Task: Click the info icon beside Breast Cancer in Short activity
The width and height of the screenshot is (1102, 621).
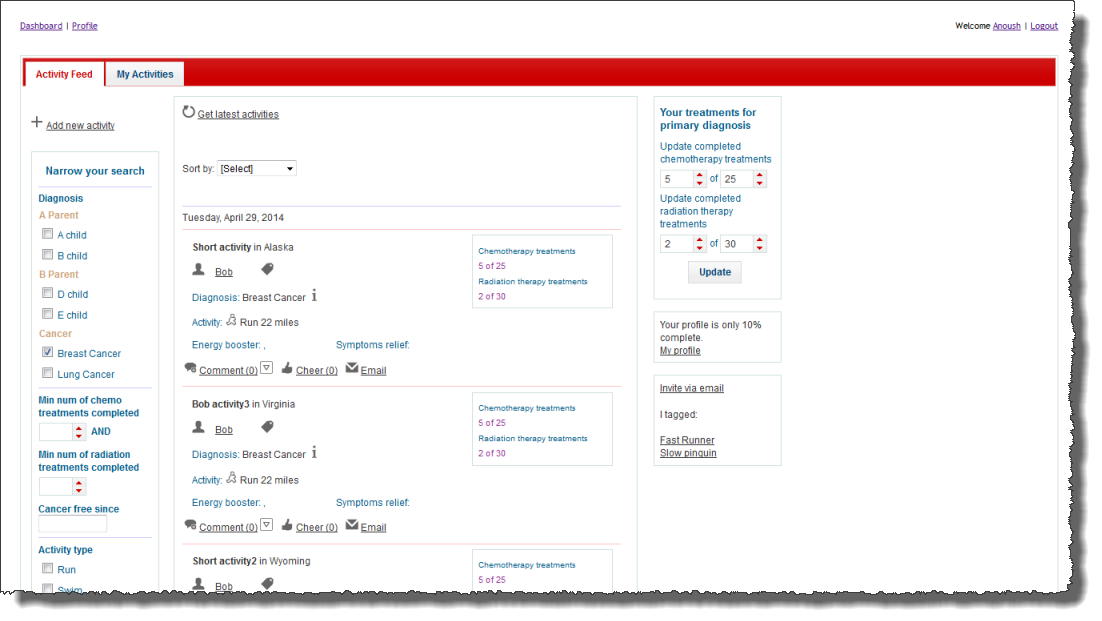Action: click(x=314, y=296)
